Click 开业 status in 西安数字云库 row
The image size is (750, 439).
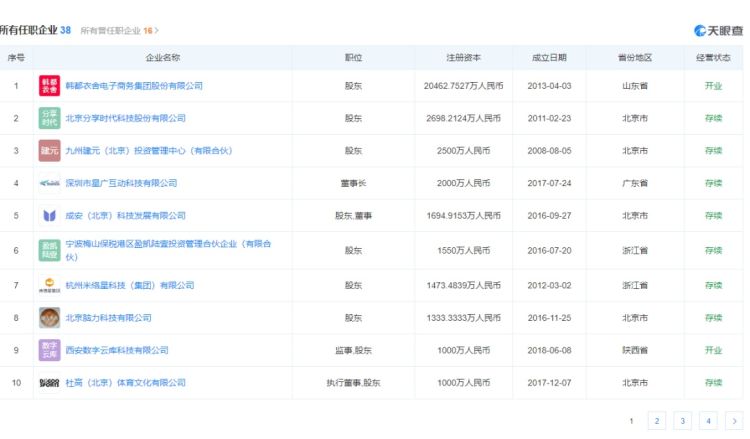(713, 351)
